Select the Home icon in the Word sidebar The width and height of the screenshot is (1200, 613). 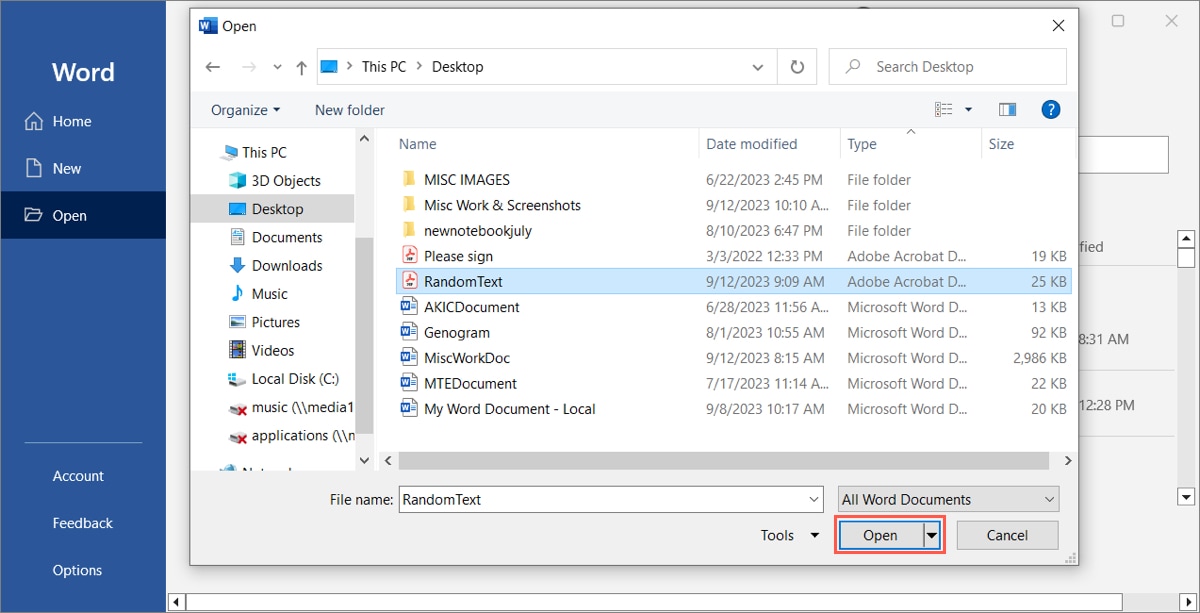[x=32, y=121]
